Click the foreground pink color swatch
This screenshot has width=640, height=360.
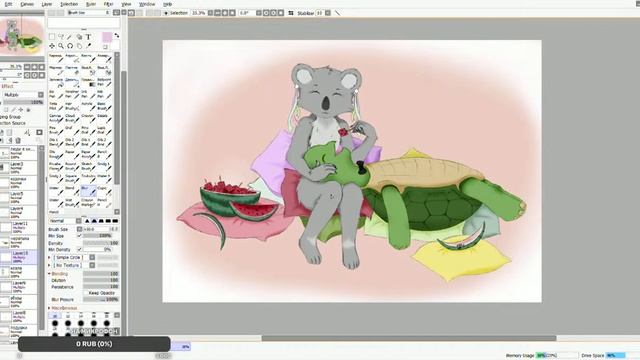(107, 37)
